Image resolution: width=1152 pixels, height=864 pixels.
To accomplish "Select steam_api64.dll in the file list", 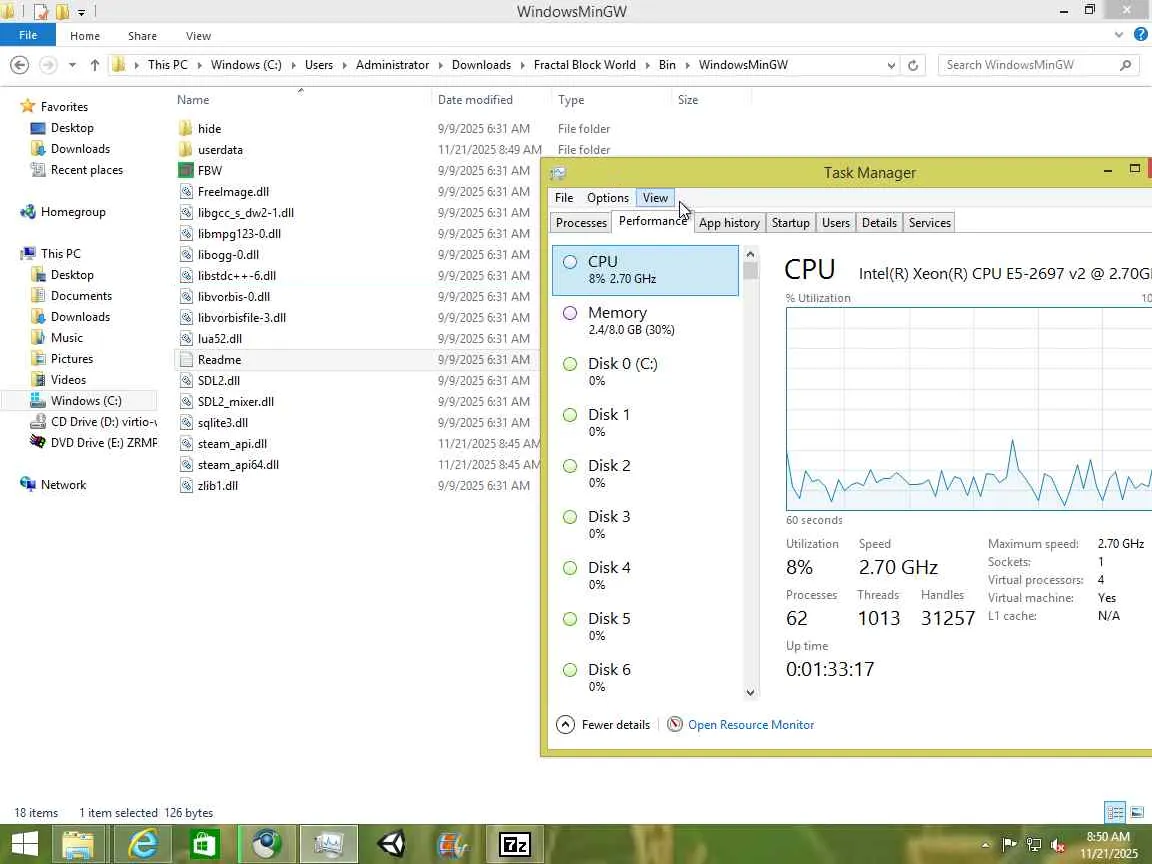I will click(238, 465).
